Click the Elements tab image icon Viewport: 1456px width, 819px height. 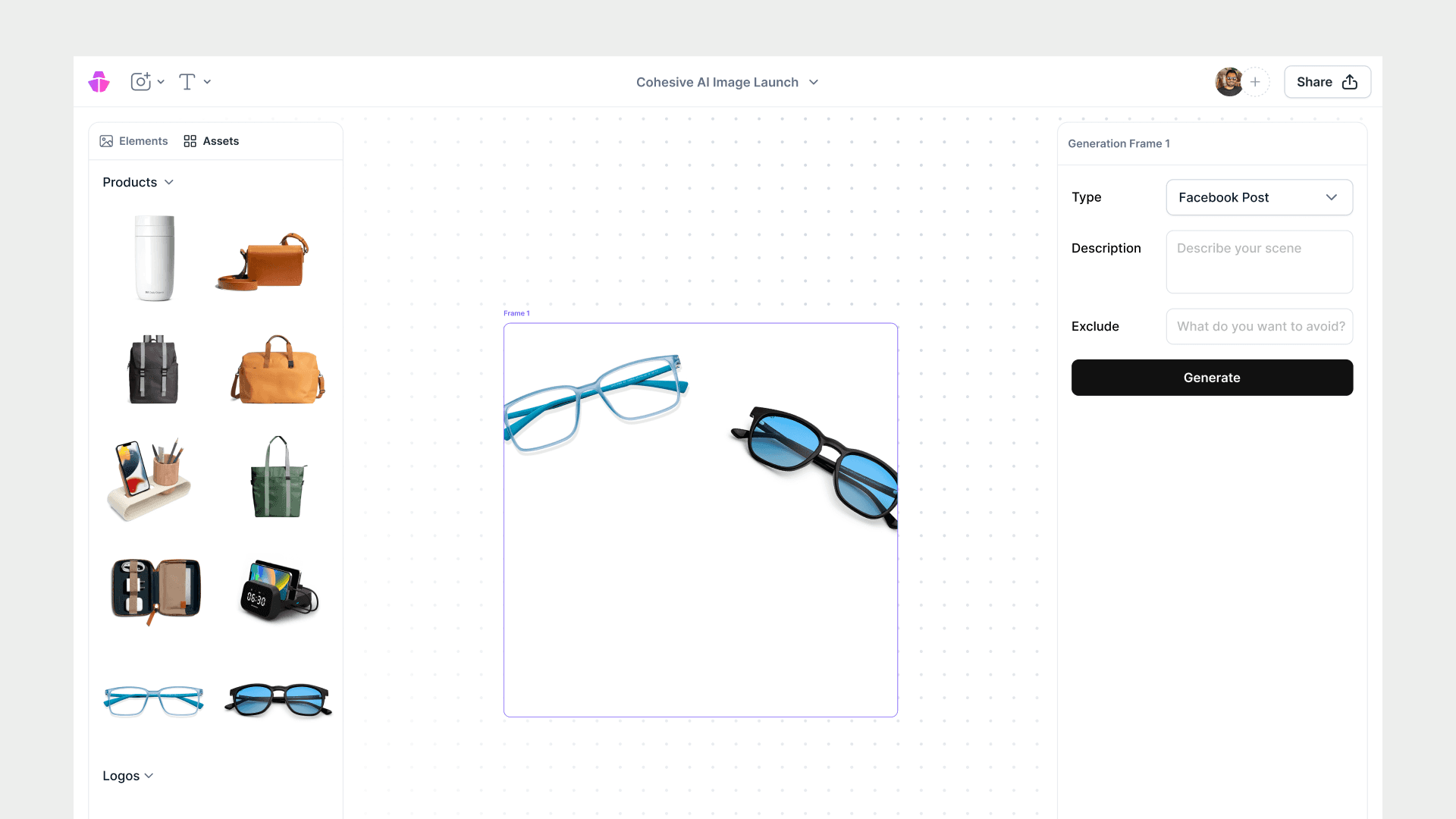click(x=106, y=141)
